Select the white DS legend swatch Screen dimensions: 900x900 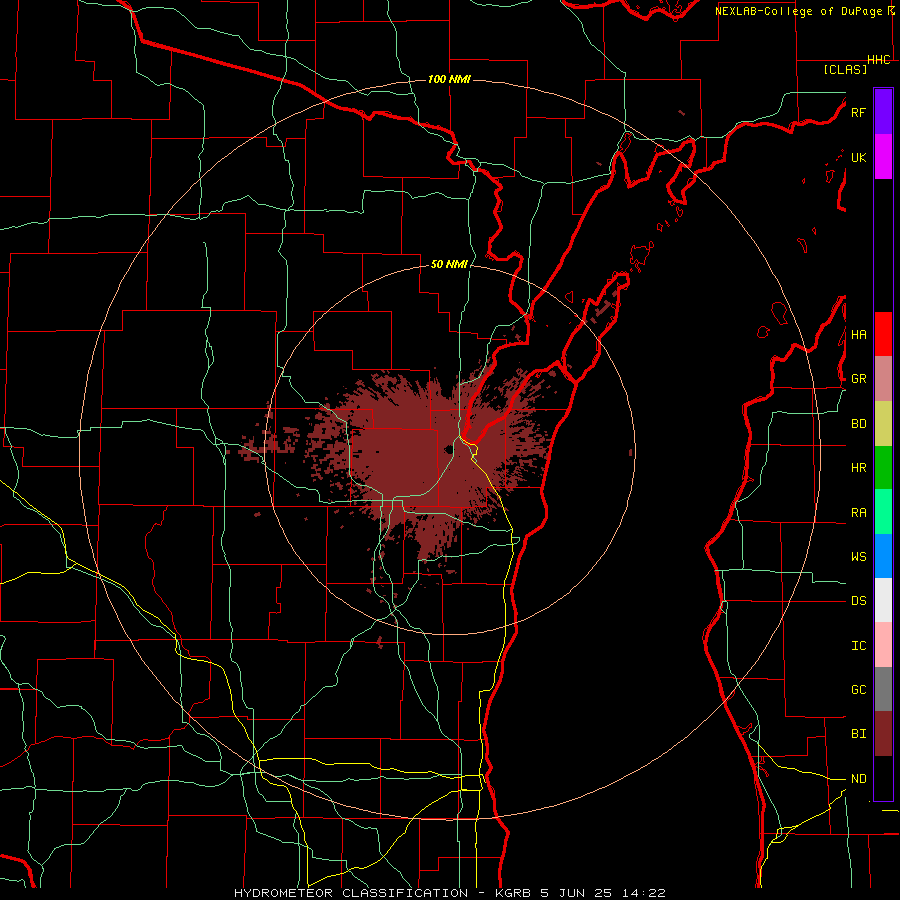[883, 600]
